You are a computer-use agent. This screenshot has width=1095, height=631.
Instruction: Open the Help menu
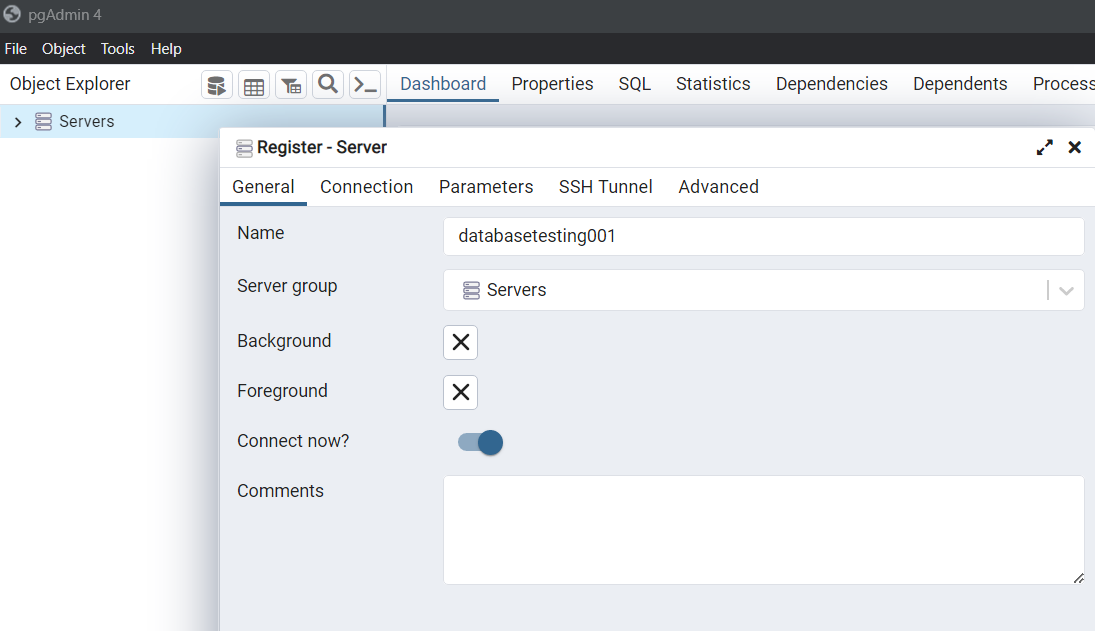166,49
